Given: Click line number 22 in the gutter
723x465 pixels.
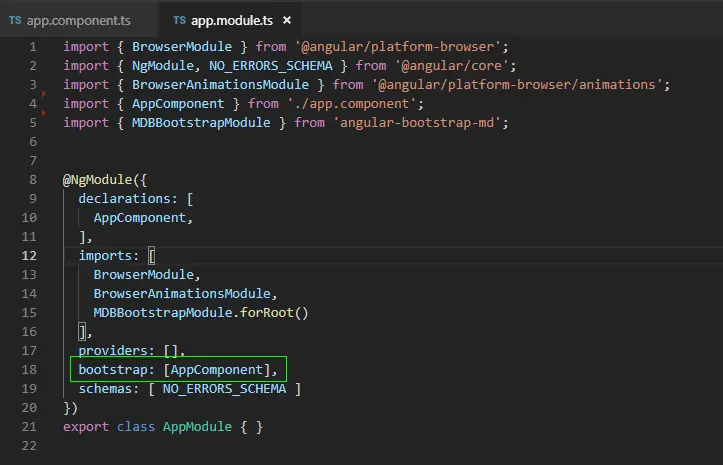Looking at the screenshot, I should tap(29, 446).
